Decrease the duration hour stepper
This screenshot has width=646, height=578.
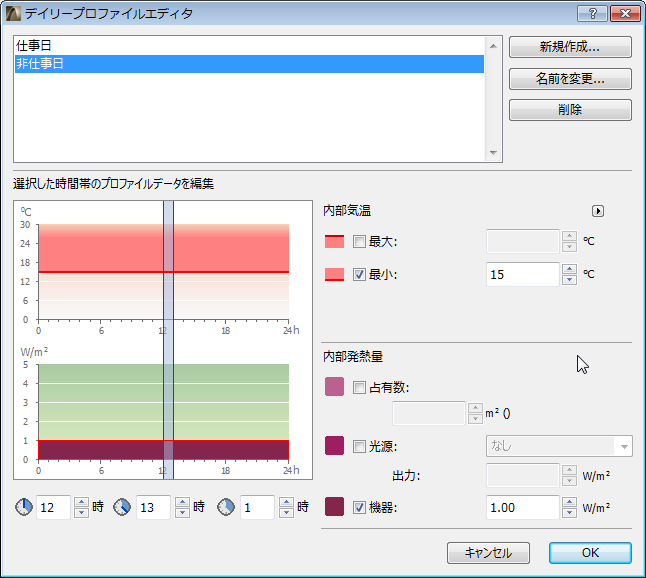pos(286,512)
